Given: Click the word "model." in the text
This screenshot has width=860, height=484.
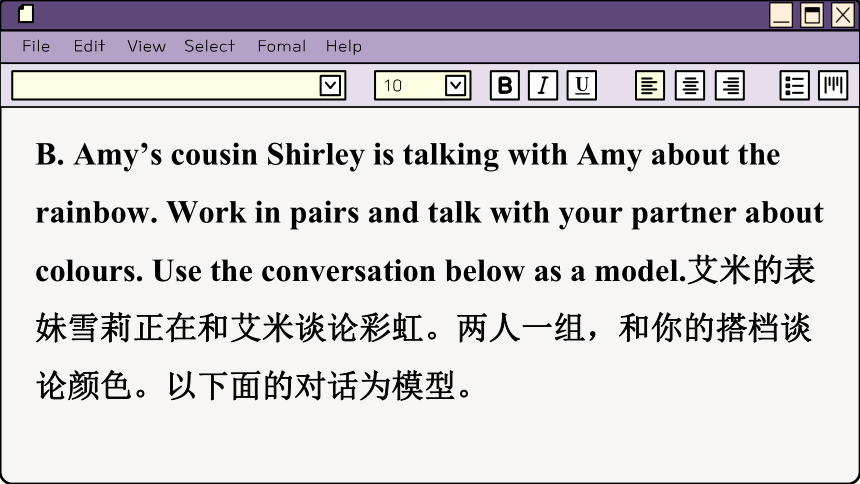Looking at the screenshot, I should coord(641,271).
